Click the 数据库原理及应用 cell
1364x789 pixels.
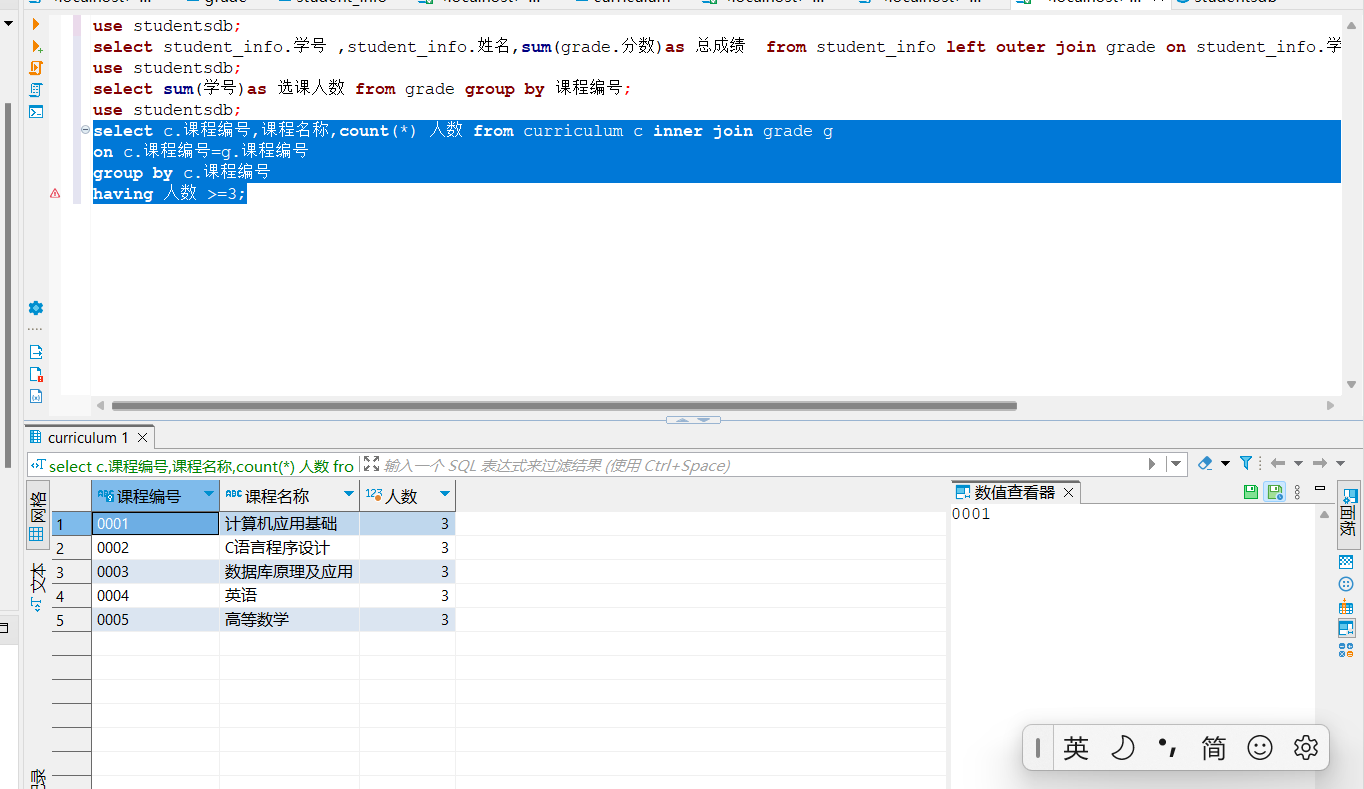pyautogui.click(x=289, y=572)
